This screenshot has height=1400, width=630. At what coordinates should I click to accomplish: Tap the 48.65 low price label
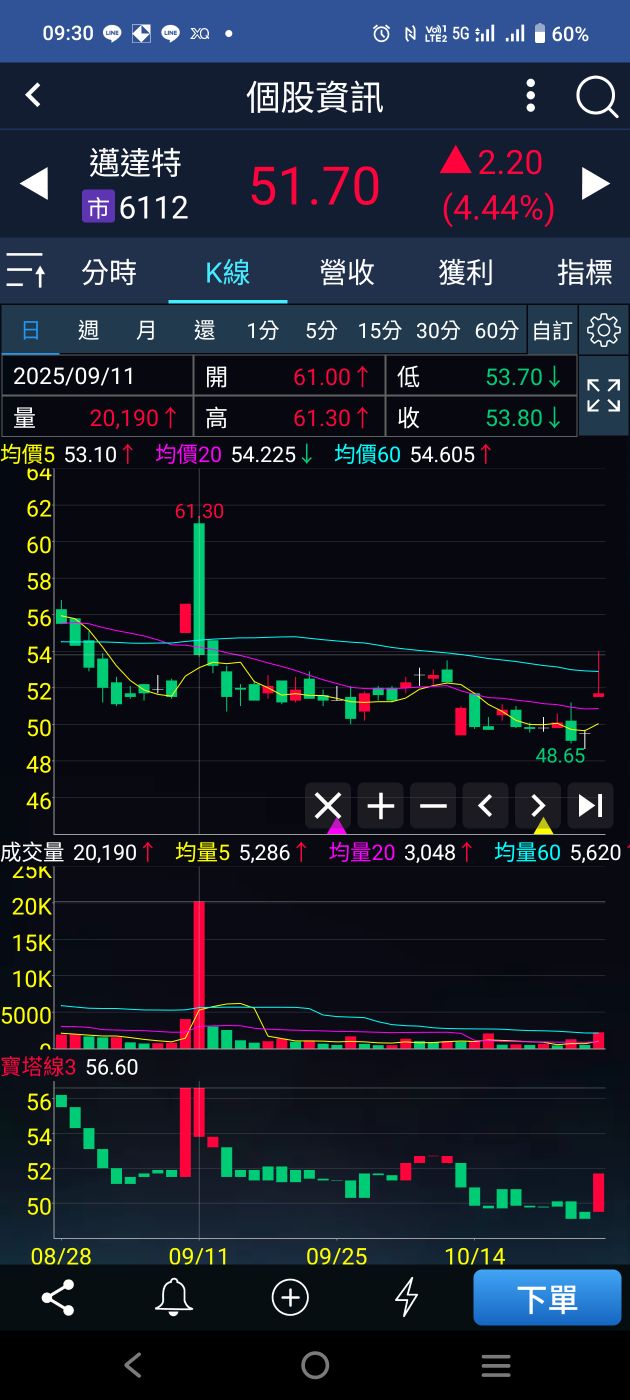point(560,756)
